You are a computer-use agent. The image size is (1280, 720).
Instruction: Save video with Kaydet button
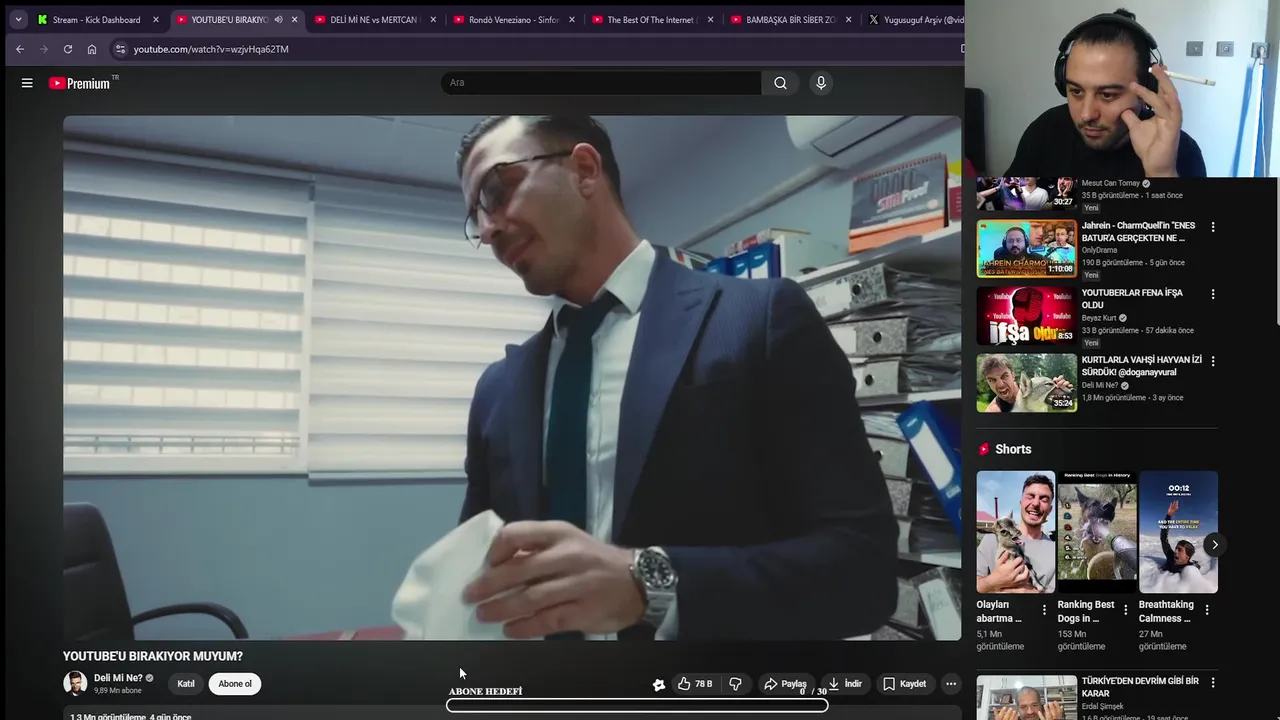tap(904, 684)
